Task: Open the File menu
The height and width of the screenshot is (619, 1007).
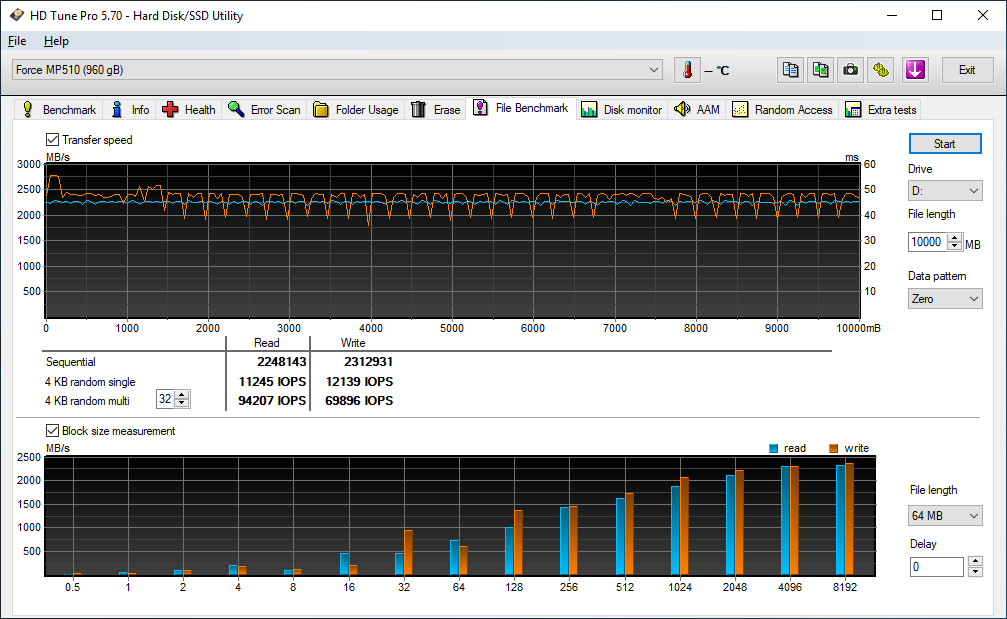Action: 17,41
